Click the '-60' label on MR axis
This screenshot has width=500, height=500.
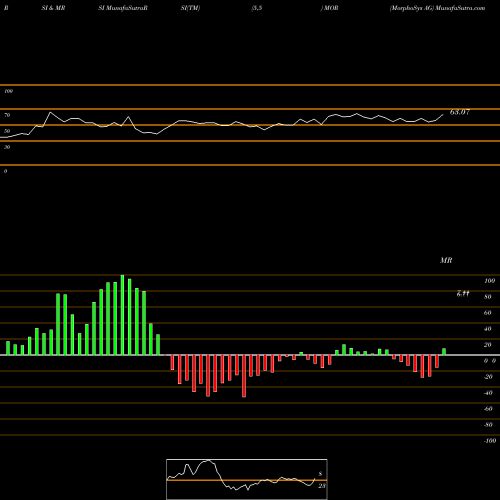tap(488, 409)
